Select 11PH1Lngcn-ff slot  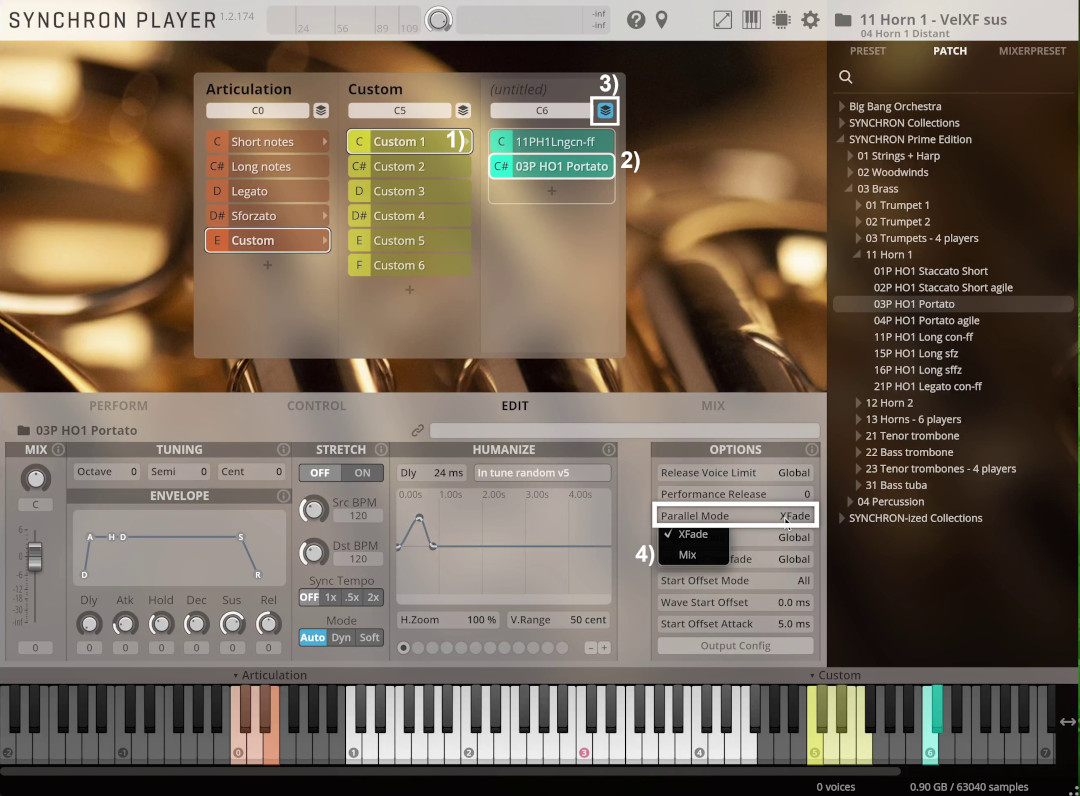551,142
